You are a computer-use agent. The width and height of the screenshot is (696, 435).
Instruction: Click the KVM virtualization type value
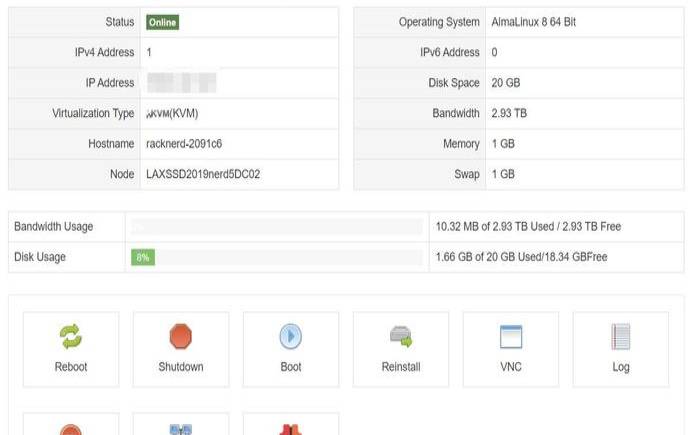(172, 113)
